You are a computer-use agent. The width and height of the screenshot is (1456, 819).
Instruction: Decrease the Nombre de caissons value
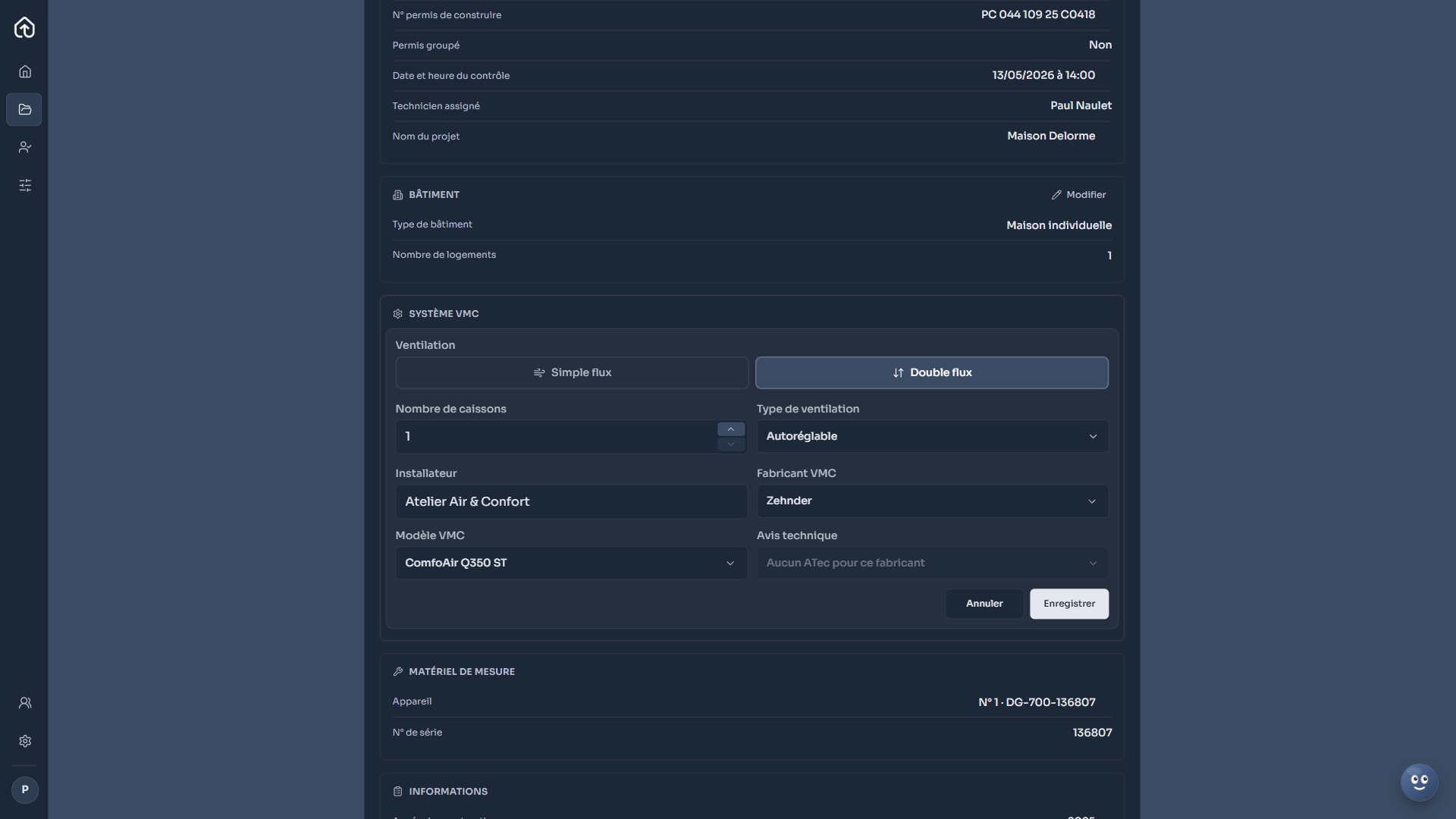[x=731, y=444]
